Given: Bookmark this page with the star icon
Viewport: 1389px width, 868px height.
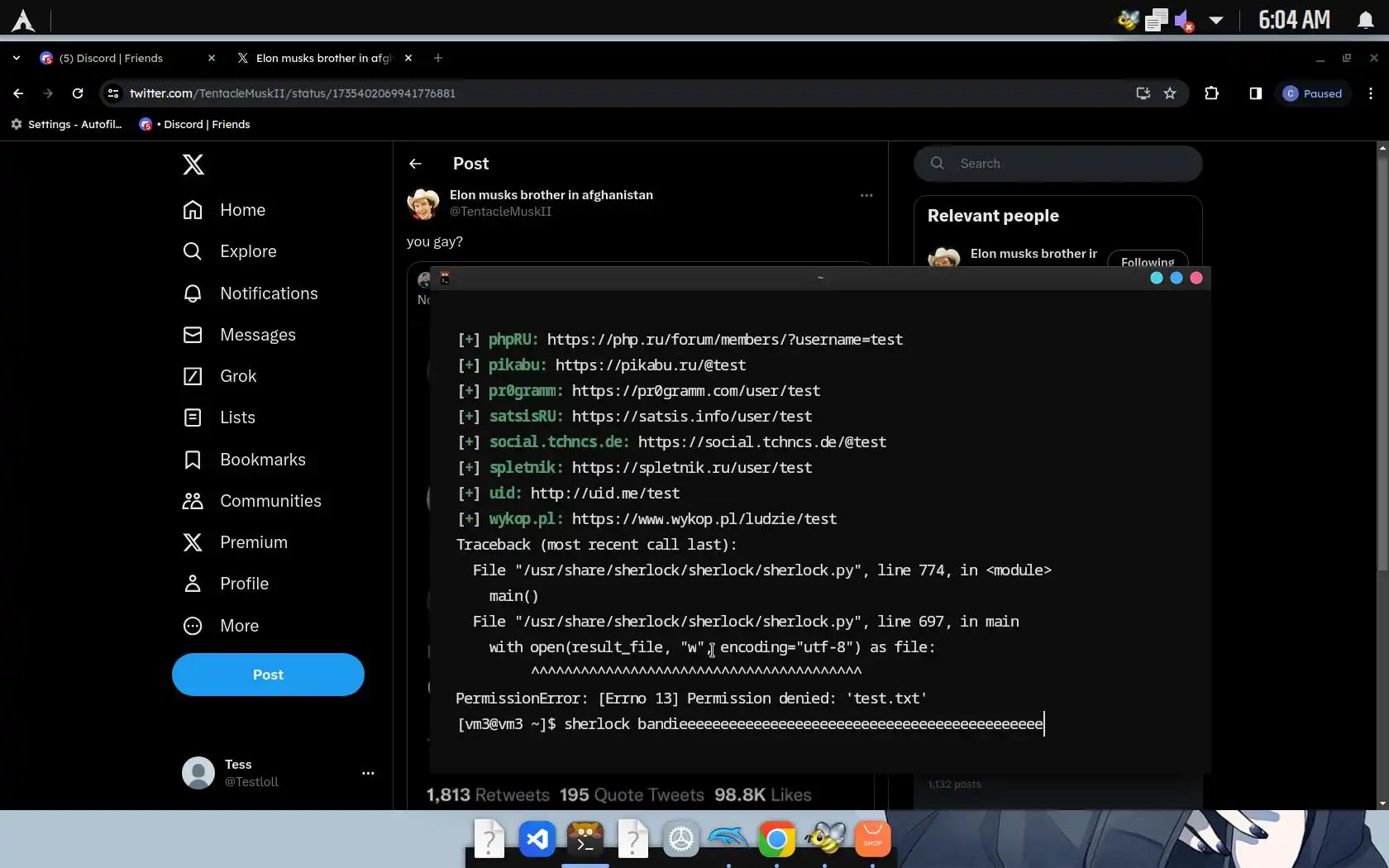Looking at the screenshot, I should pos(1170,93).
